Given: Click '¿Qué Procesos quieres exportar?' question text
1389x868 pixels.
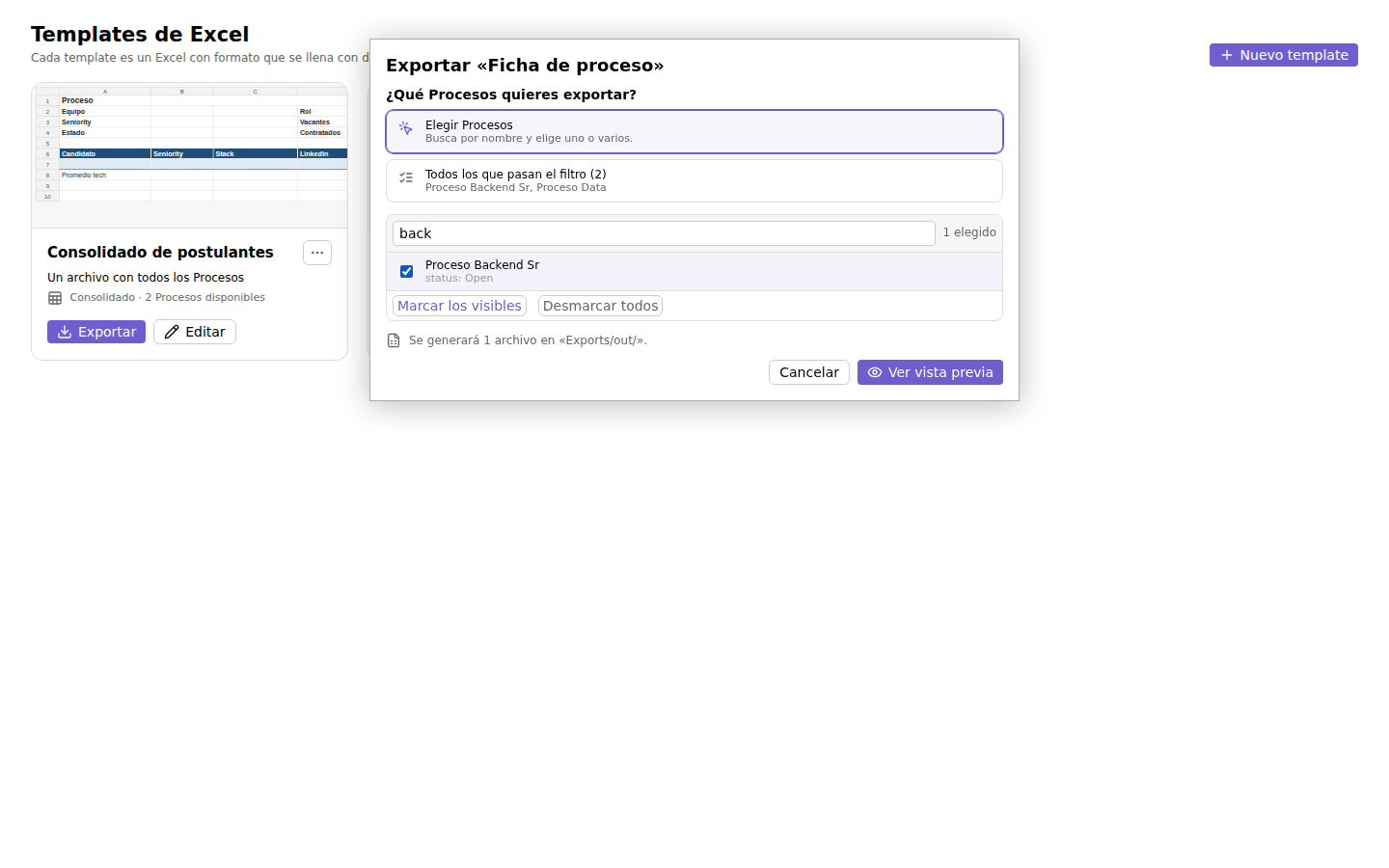Looking at the screenshot, I should [511, 95].
